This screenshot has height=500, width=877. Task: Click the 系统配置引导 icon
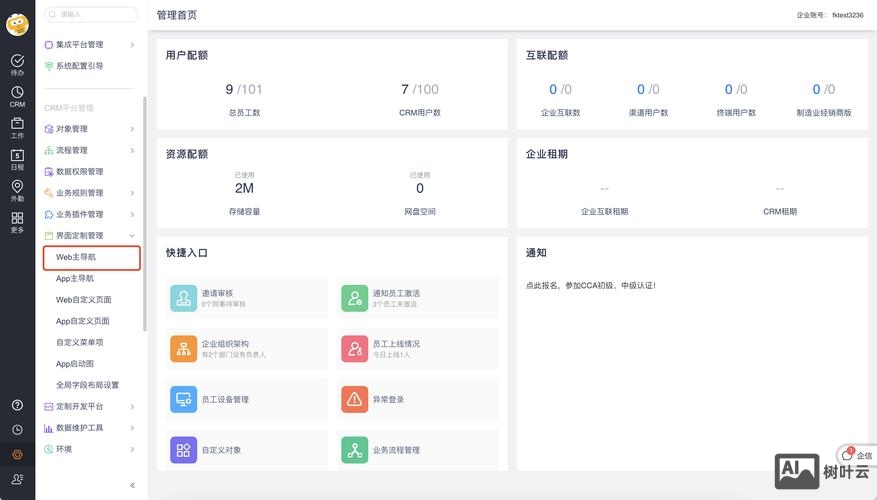coord(49,66)
